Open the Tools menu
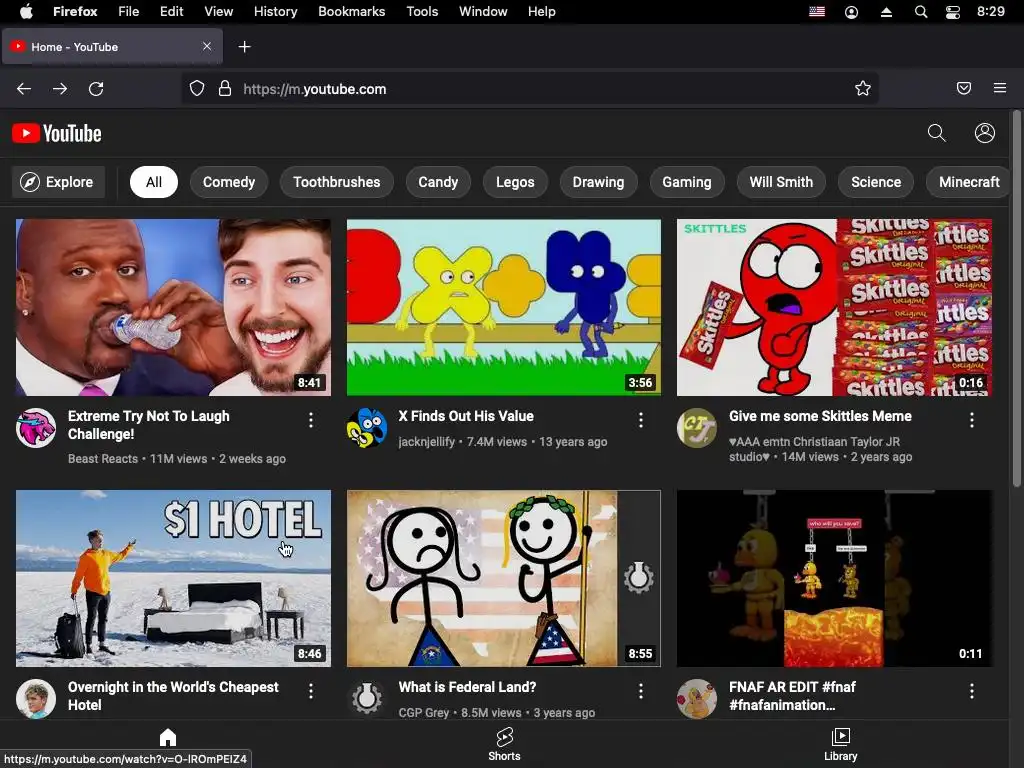 pos(422,12)
